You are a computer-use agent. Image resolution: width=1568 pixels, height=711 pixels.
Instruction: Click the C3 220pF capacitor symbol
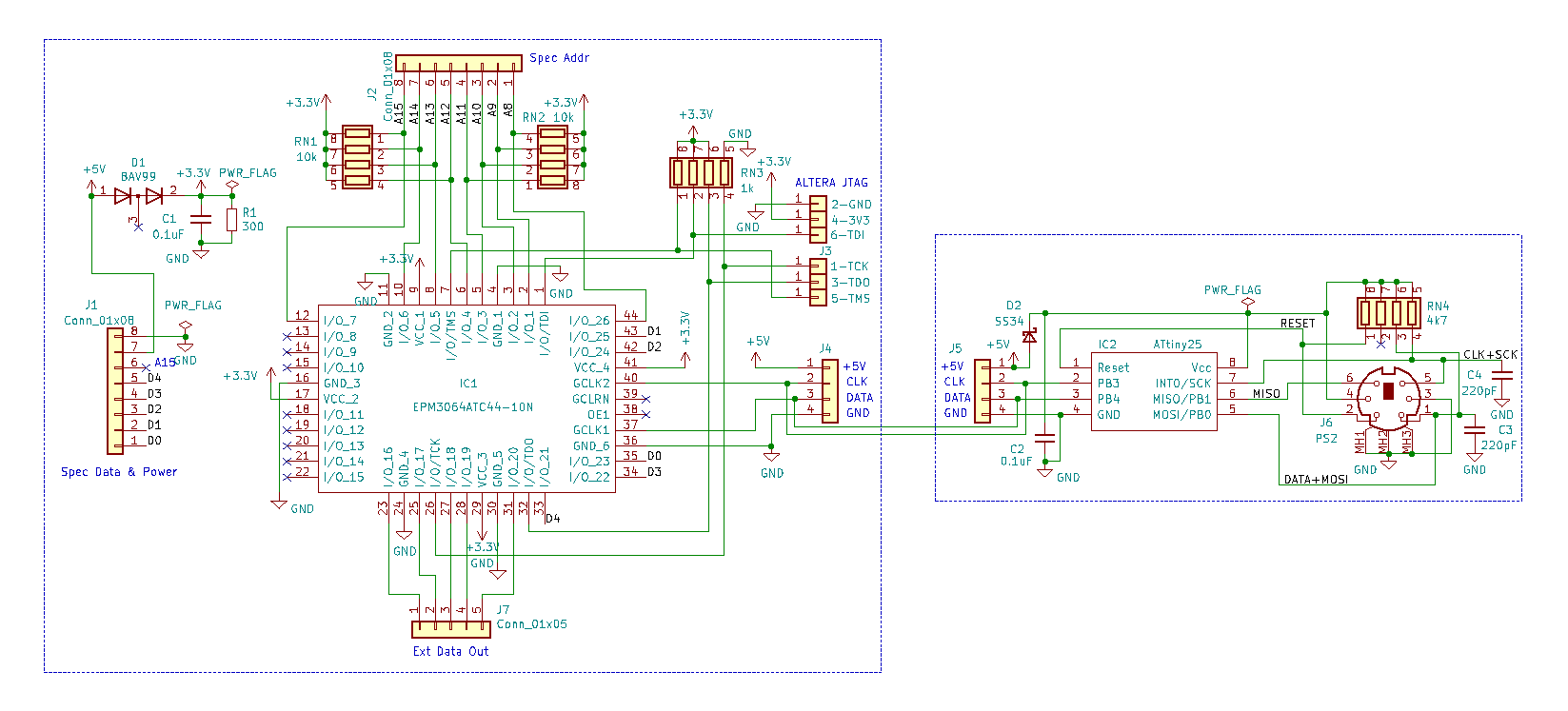click(1475, 431)
